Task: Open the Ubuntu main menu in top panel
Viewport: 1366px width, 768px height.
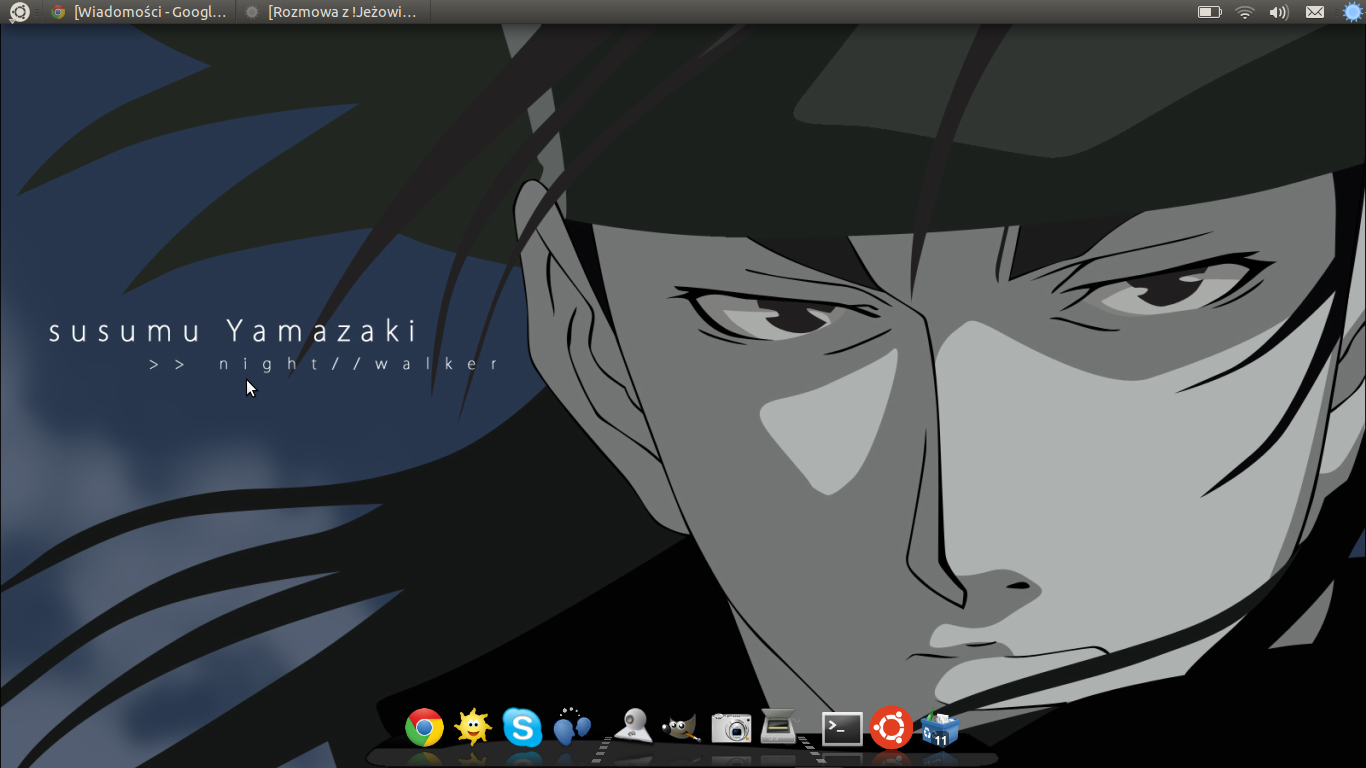Action: click(19, 12)
